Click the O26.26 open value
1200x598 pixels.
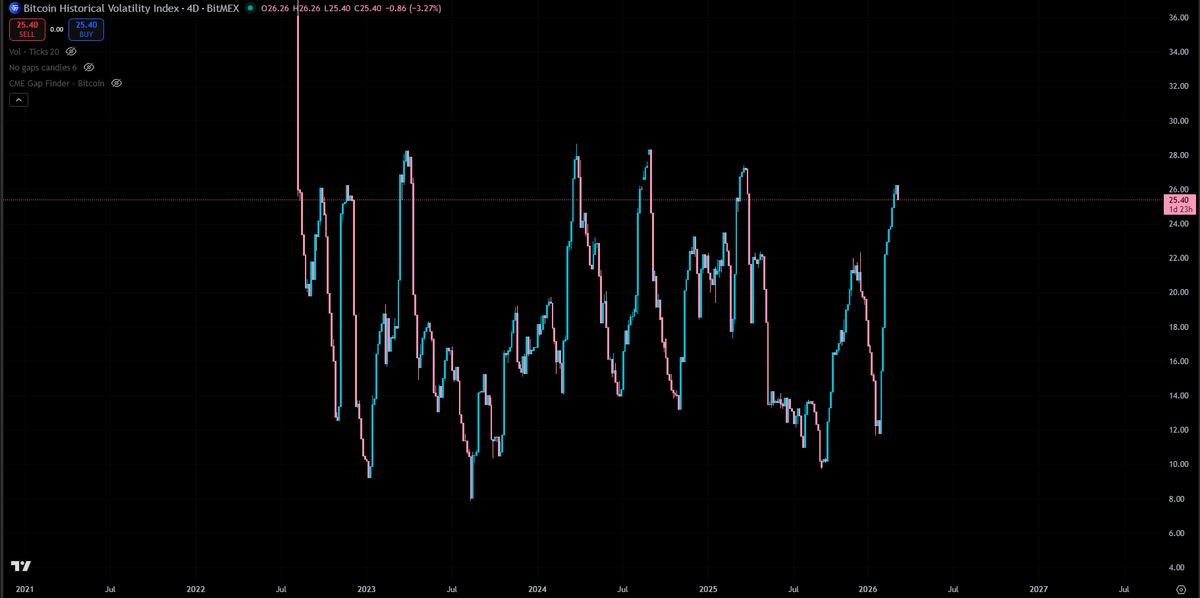(x=274, y=8)
